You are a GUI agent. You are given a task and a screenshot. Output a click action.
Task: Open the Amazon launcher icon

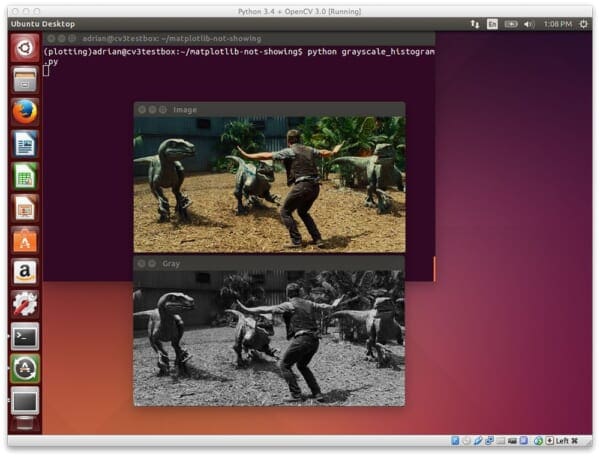click(25, 271)
